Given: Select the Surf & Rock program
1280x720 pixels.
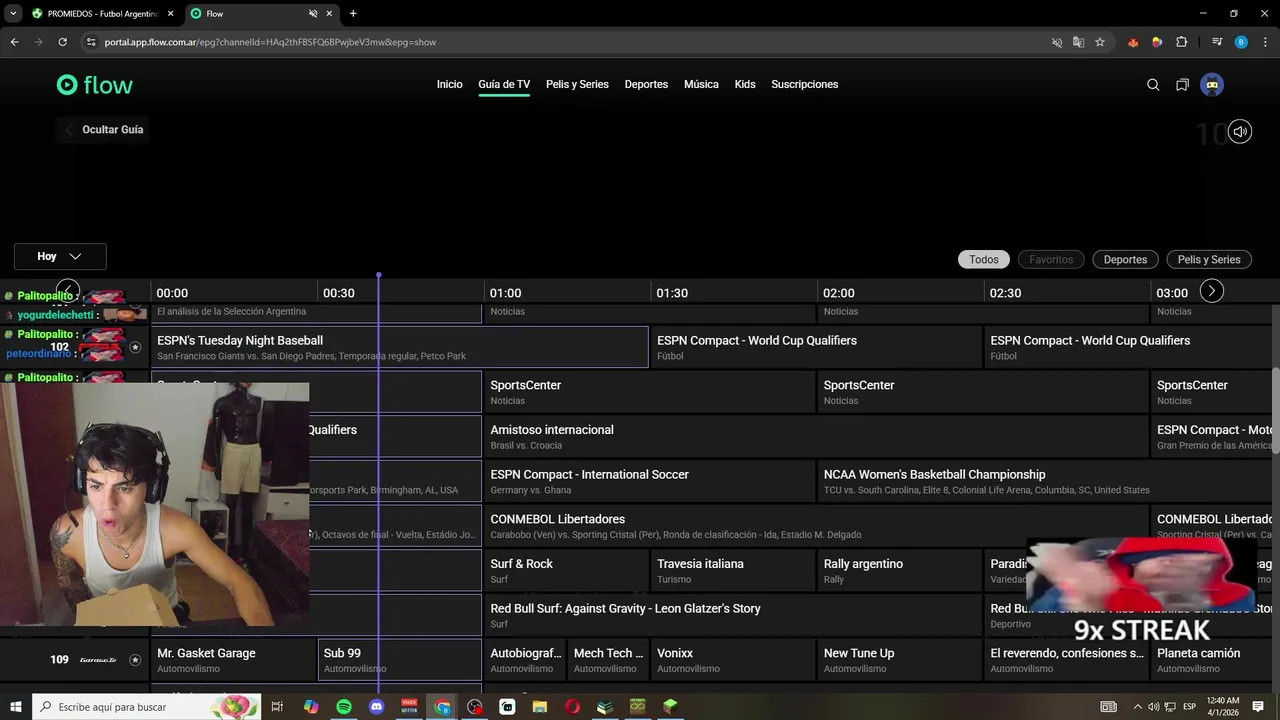Looking at the screenshot, I should (566, 571).
